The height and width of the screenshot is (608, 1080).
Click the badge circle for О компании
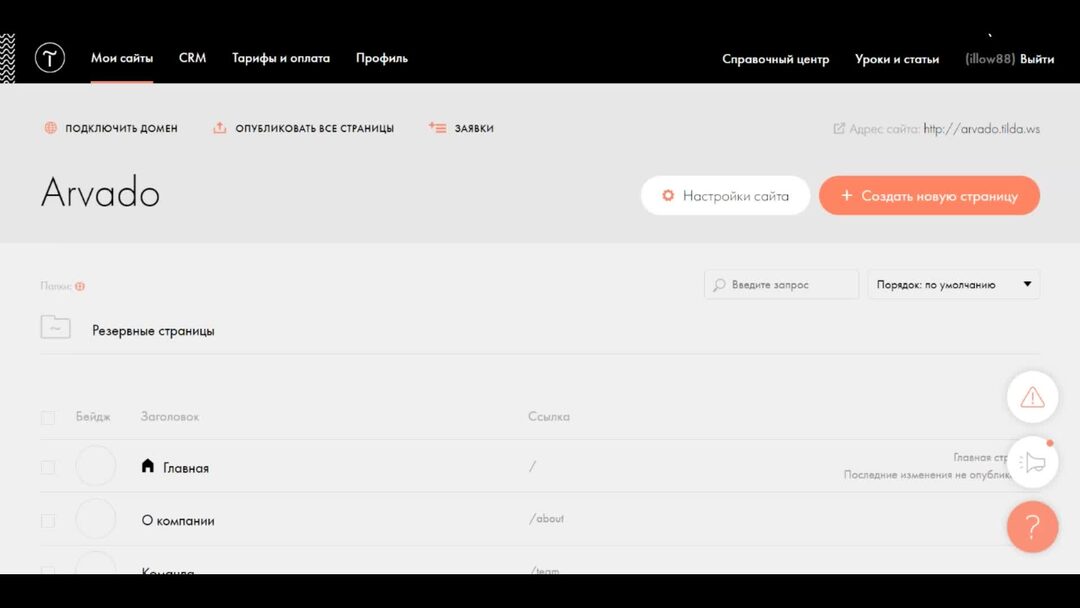pyautogui.click(x=96, y=518)
